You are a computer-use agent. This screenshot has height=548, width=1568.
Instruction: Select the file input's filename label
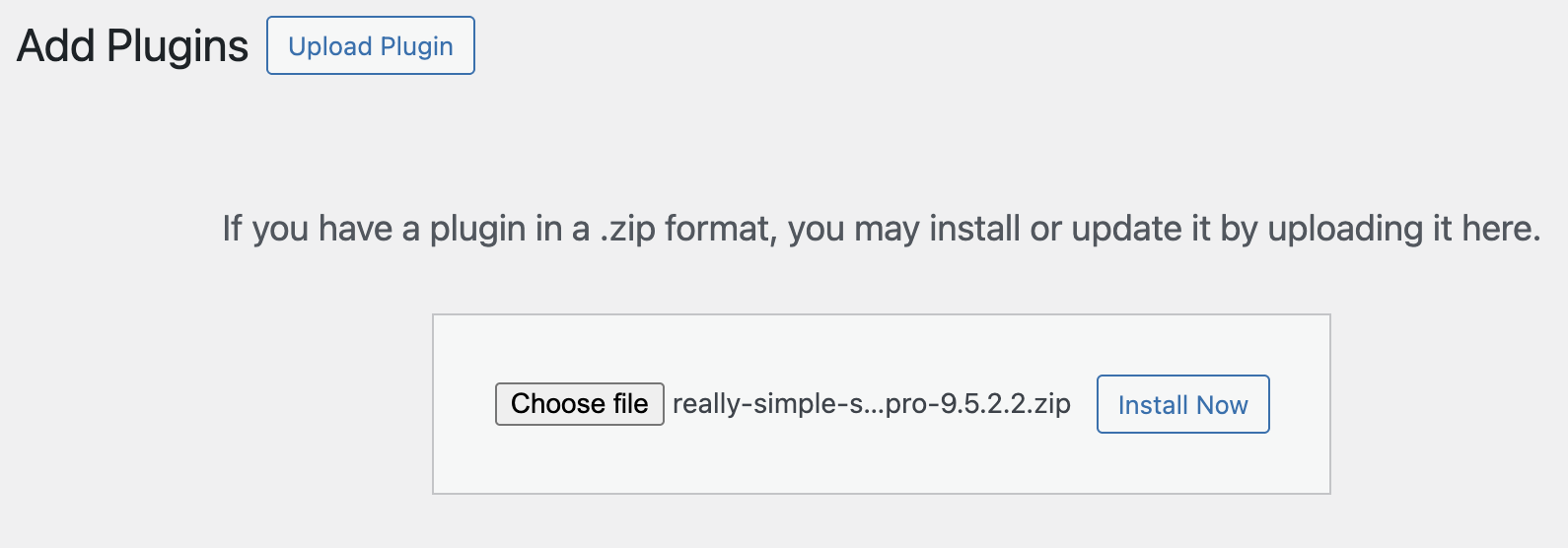(x=871, y=404)
